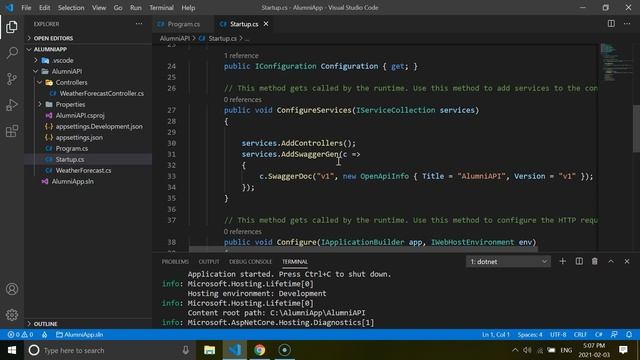The width and height of the screenshot is (640, 360).
Task: Open the Accounts menu icon
Action: coord(12,289)
